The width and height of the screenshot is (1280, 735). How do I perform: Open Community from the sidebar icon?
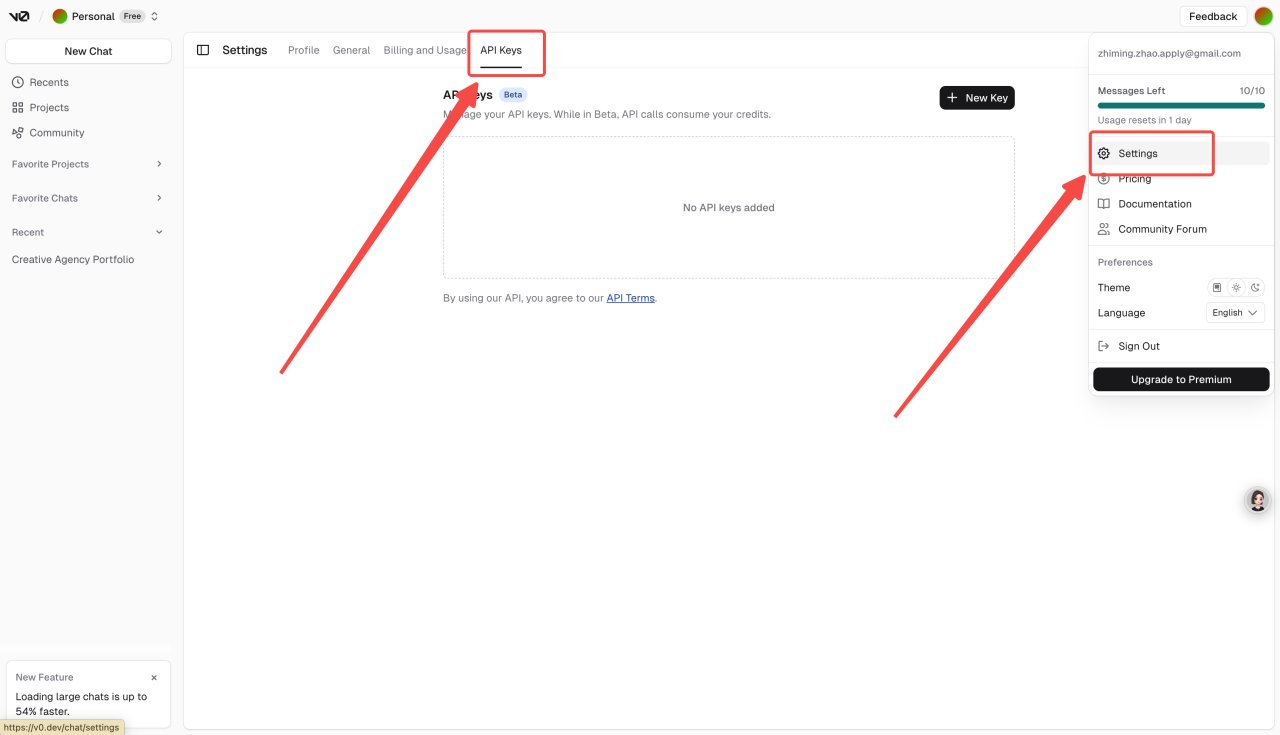click(18, 133)
